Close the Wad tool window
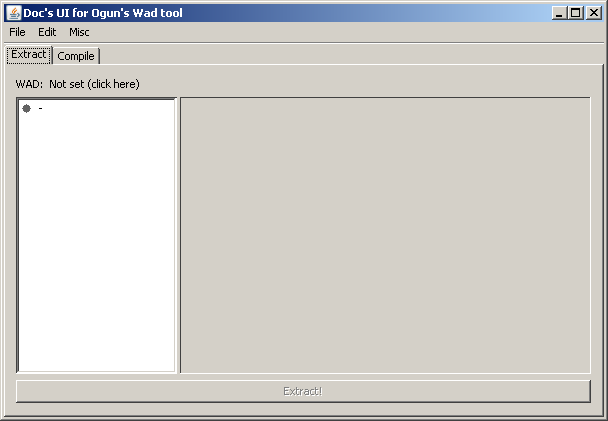The image size is (608, 421). 593,13
